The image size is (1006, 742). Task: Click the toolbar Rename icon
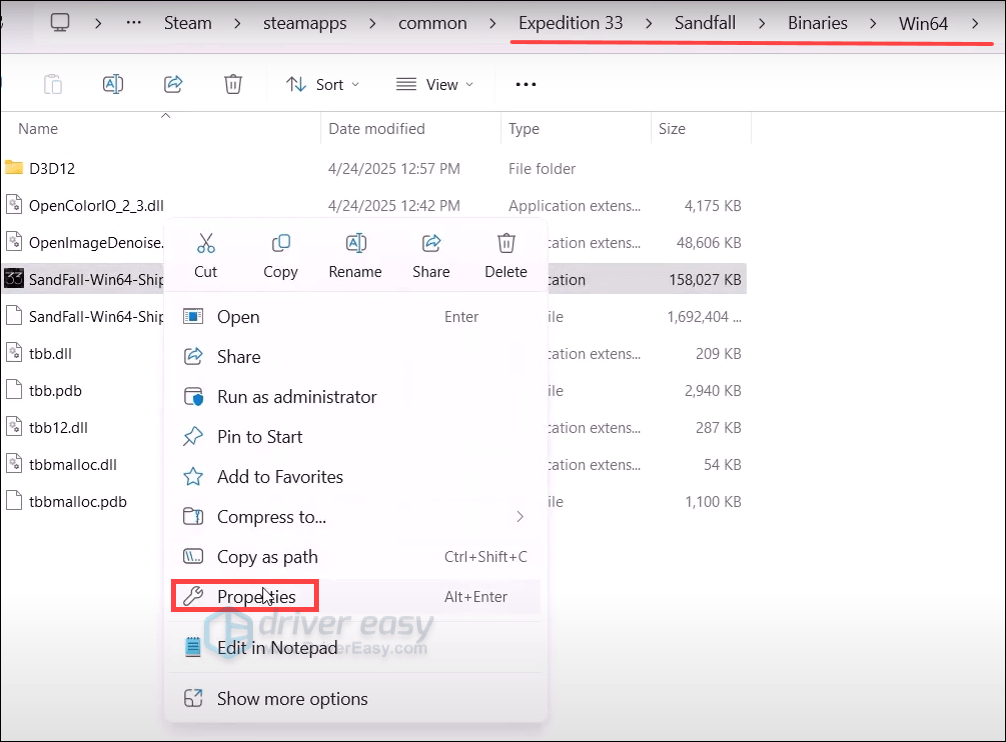[113, 85]
